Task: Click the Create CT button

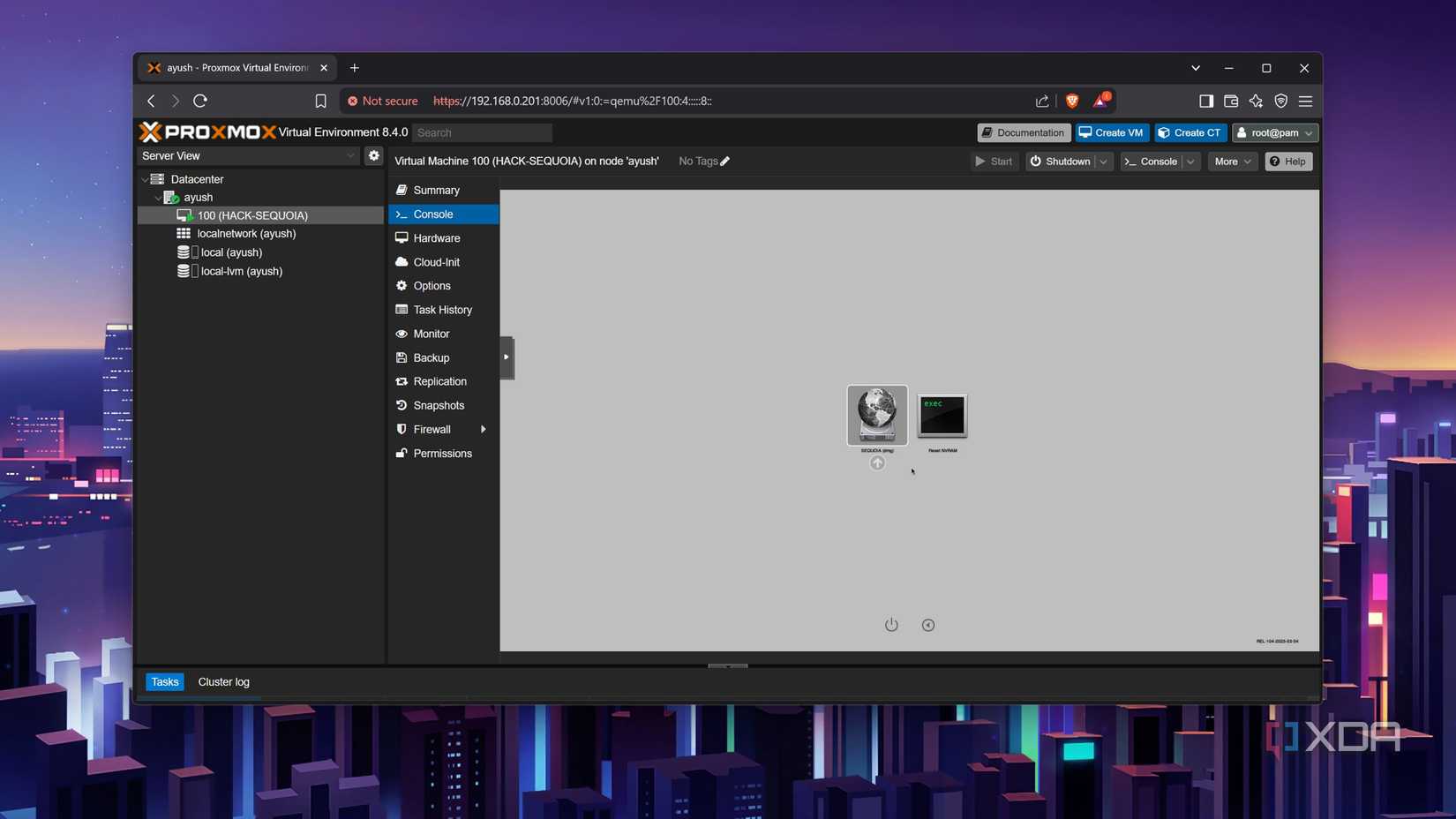Action: (x=1190, y=132)
